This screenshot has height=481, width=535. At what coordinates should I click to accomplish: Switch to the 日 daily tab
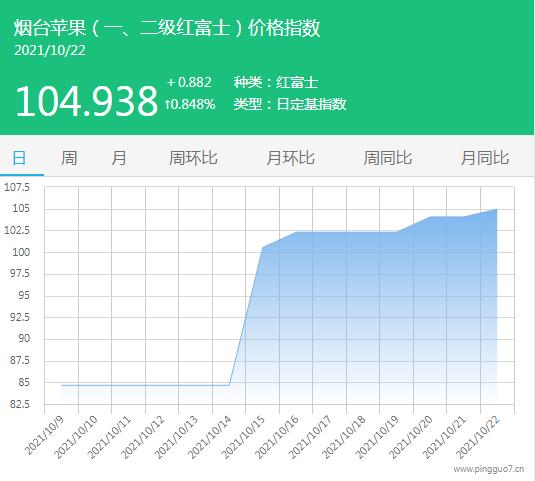click(x=19, y=158)
